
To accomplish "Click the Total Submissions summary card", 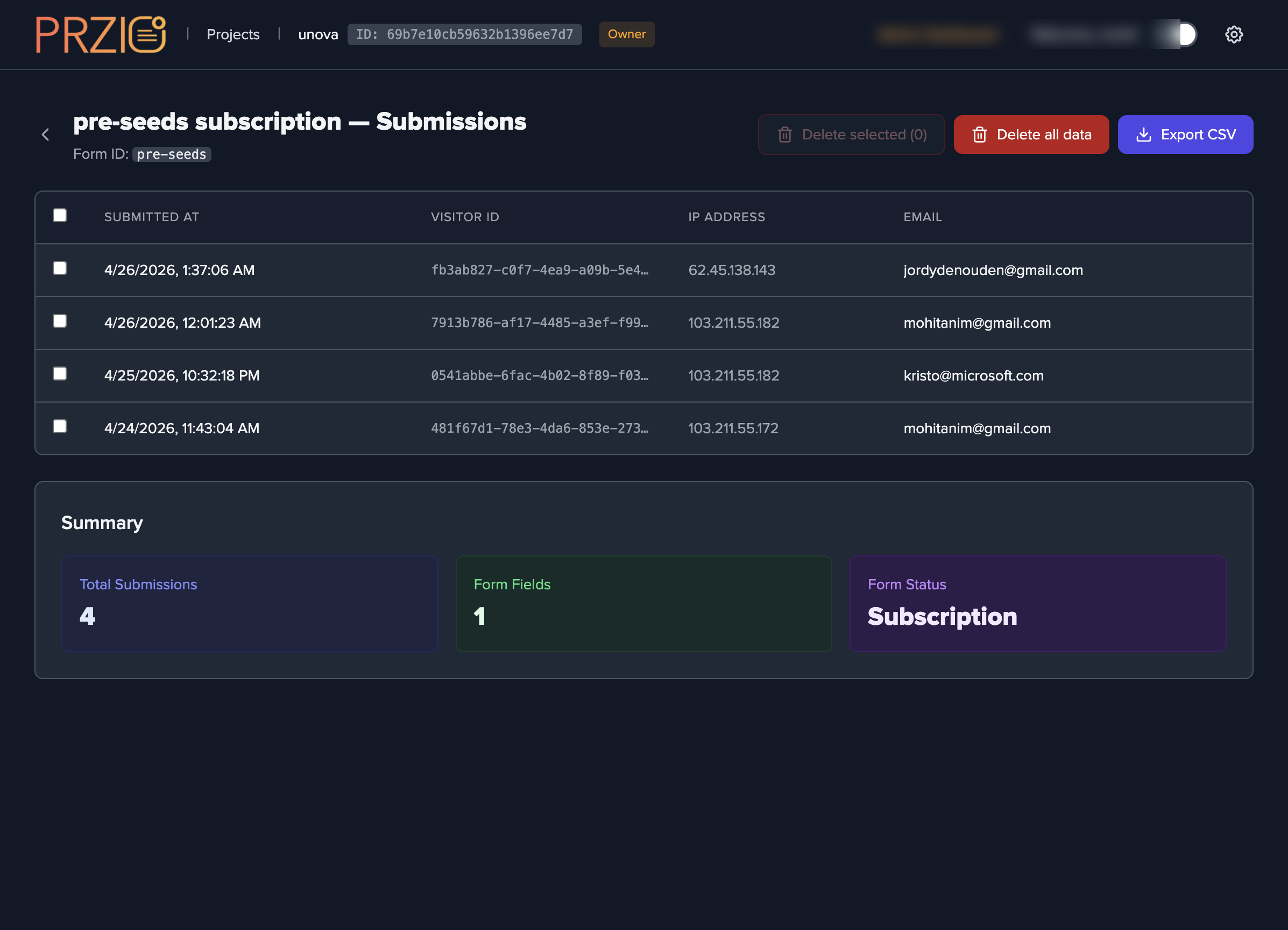I will pyautogui.click(x=250, y=603).
